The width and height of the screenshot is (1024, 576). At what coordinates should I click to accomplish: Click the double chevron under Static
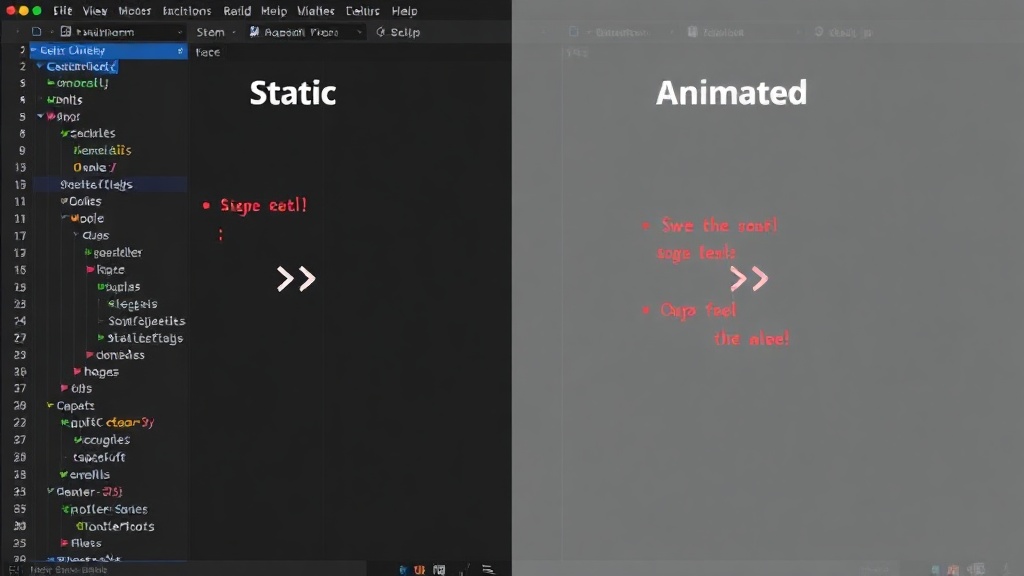coord(296,279)
